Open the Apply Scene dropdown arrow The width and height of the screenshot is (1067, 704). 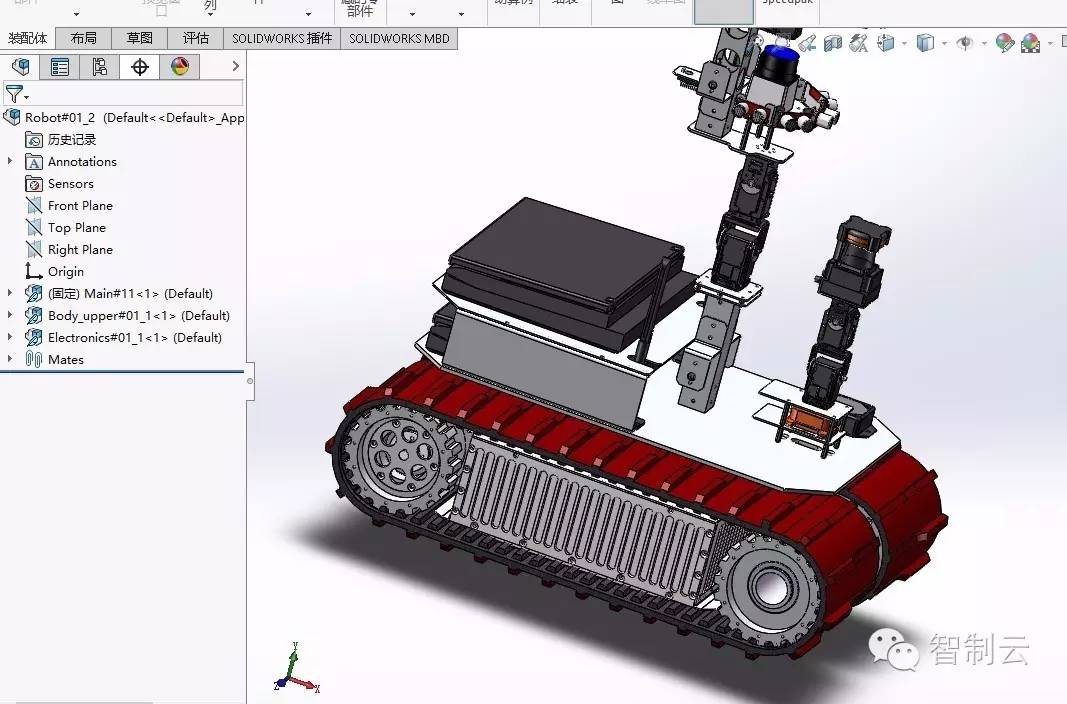[1051, 44]
